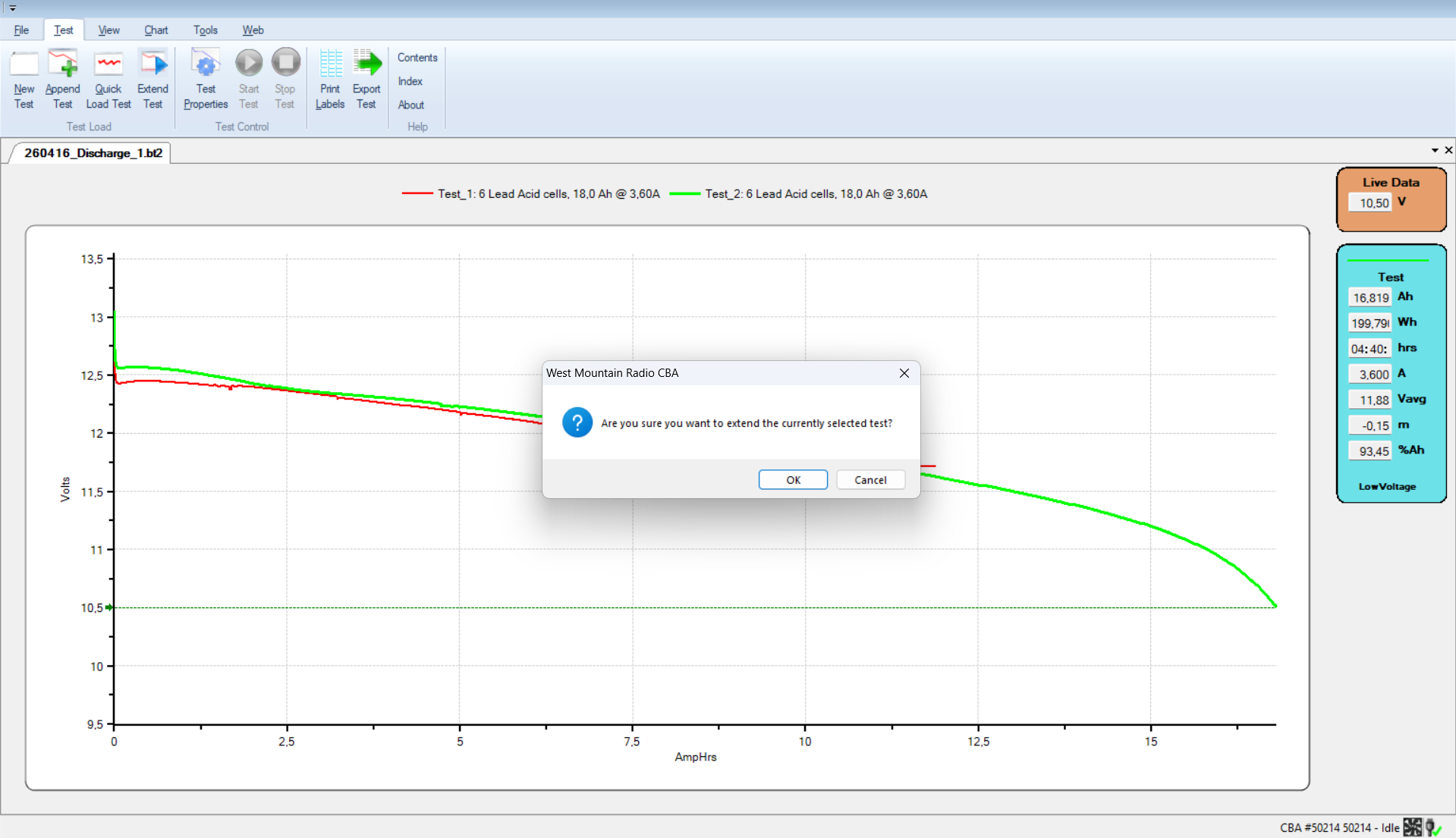The height and width of the screenshot is (838, 1456).
Task: Switch to the Chart ribbon tab
Action: click(x=156, y=30)
